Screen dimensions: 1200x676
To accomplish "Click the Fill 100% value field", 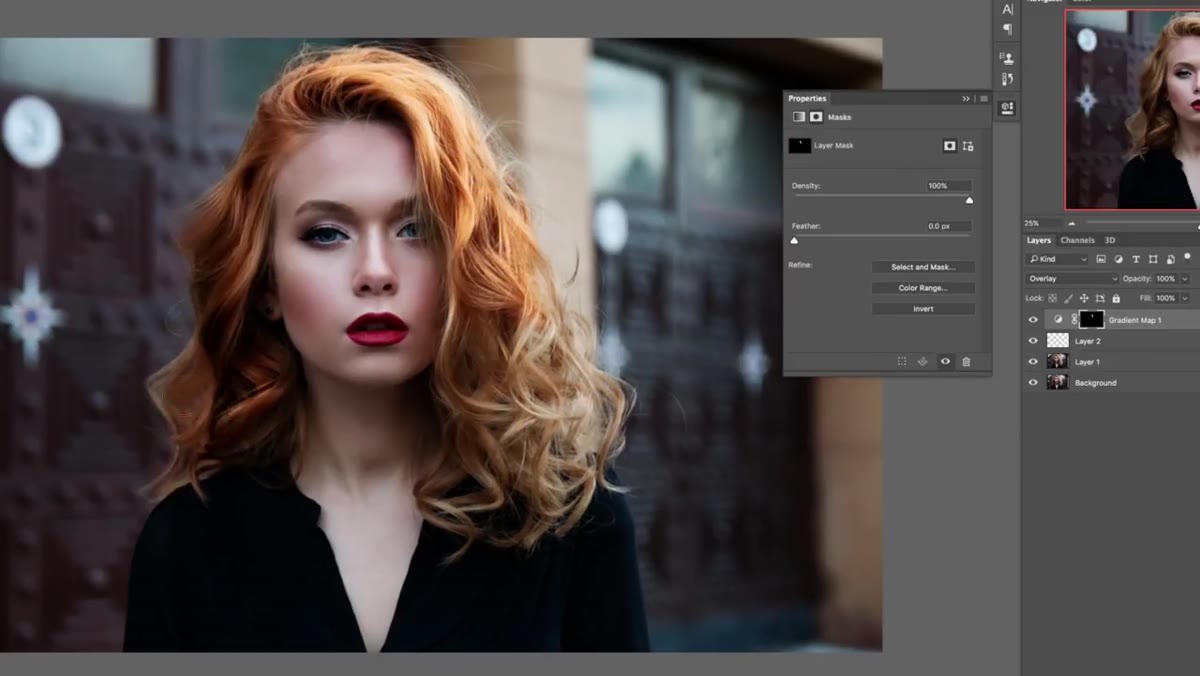I will tap(1166, 298).
